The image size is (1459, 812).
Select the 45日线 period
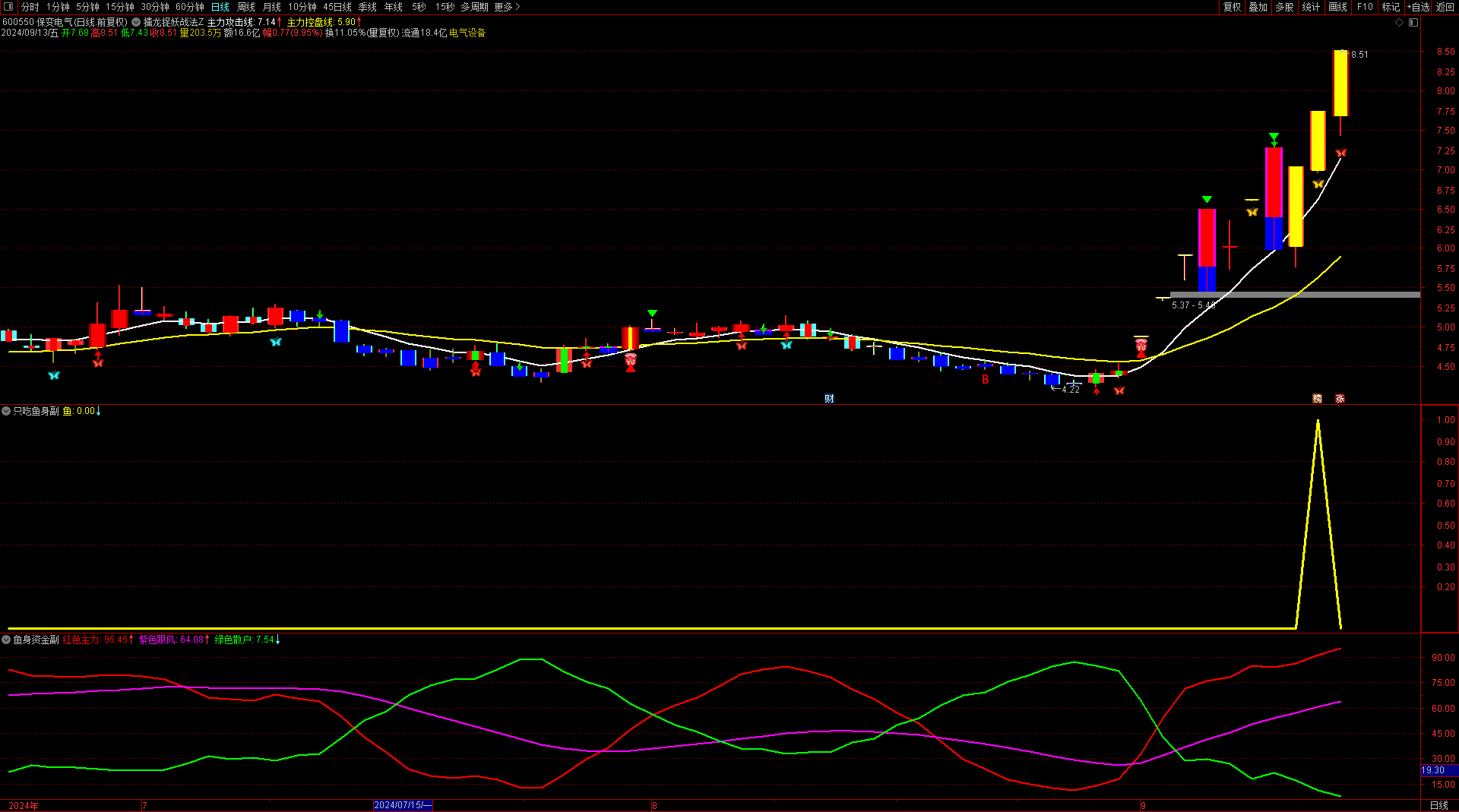pyautogui.click(x=337, y=7)
